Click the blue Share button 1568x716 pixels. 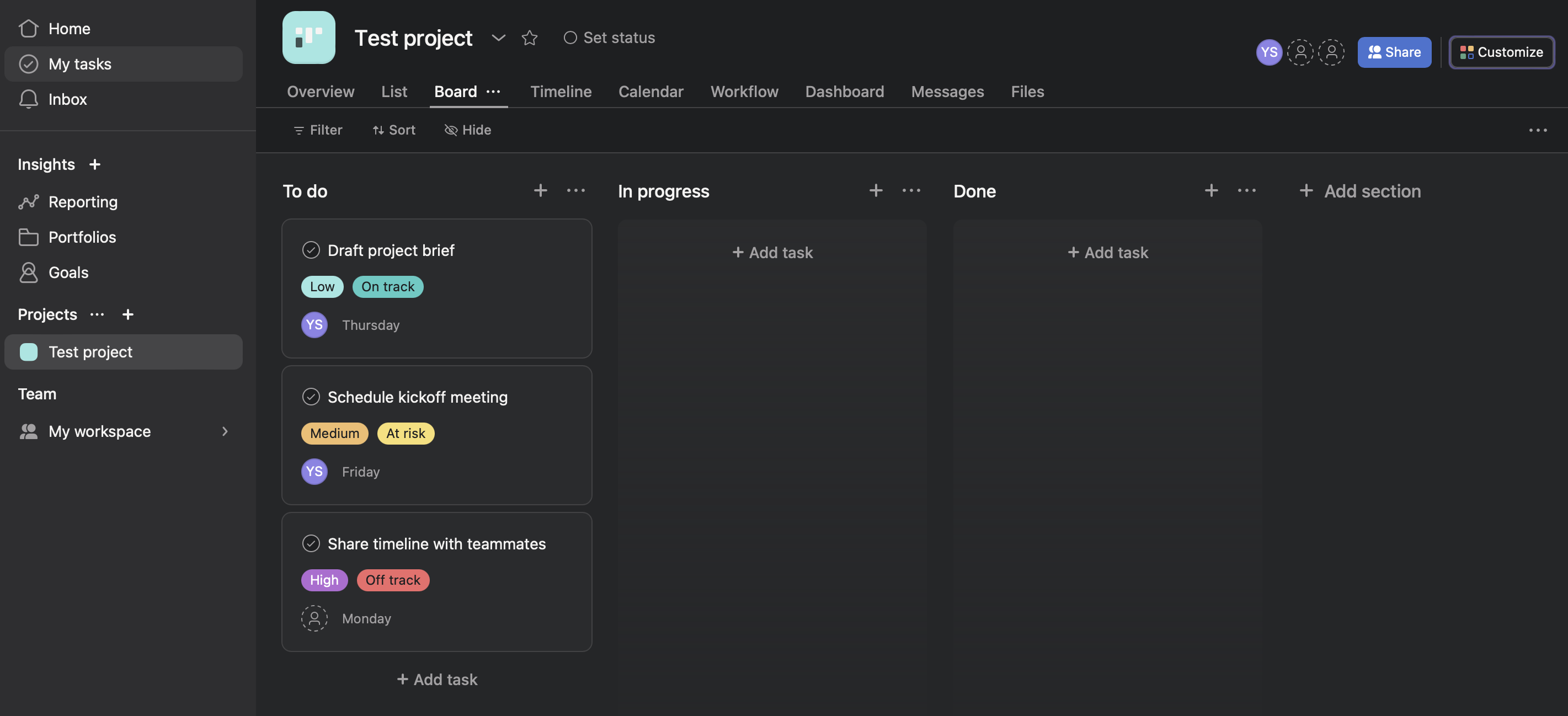click(x=1394, y=52)
